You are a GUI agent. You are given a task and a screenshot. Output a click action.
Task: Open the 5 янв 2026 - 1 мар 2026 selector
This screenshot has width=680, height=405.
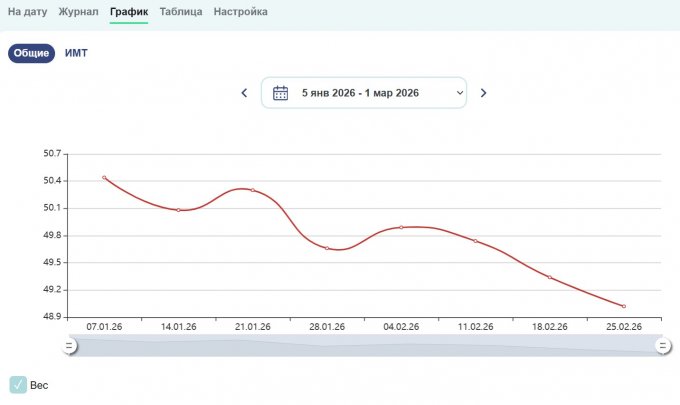click(x=361, y=93)
